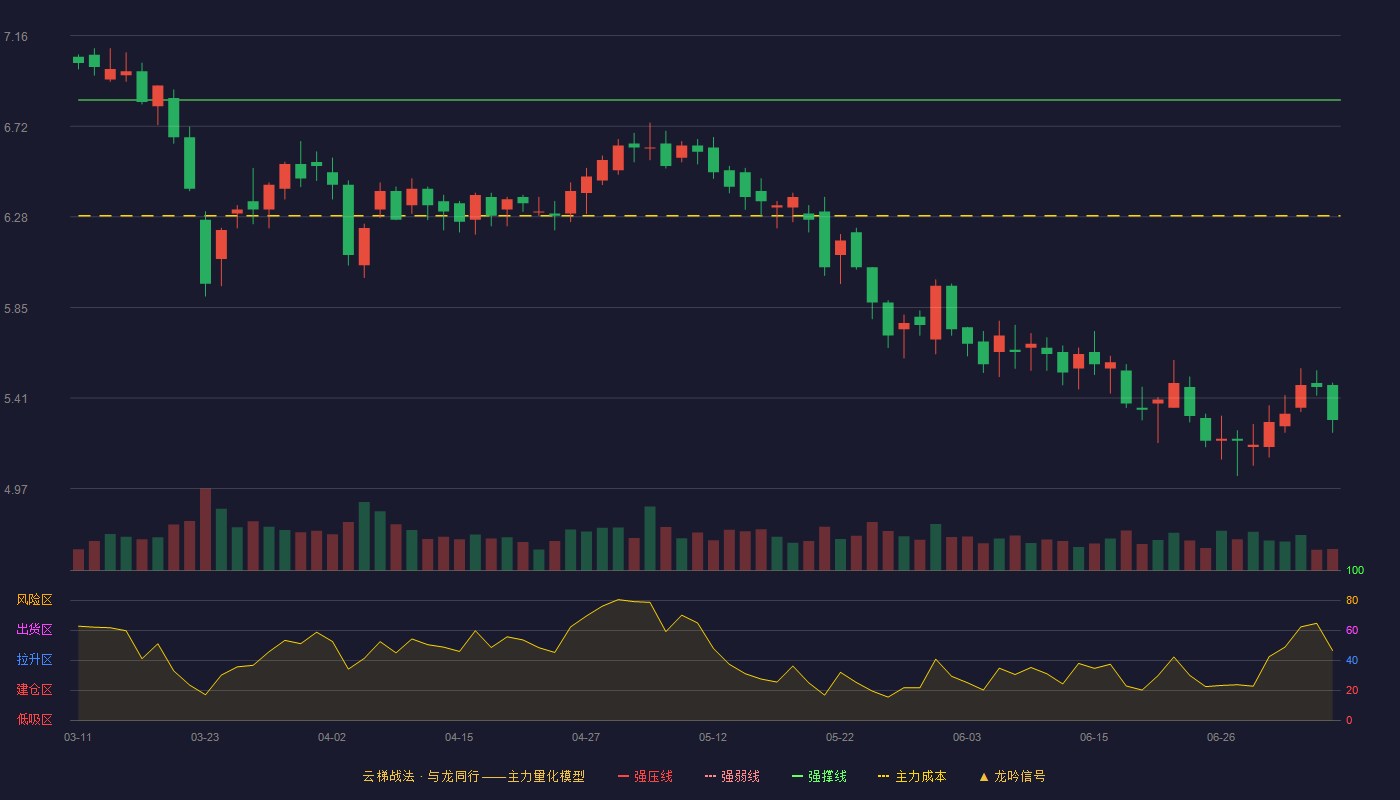Click the 6.28 price axis label
Image resolution: width=1400 pixels, height=800 pixels.
pyautogui.click(x=16, y=217)
